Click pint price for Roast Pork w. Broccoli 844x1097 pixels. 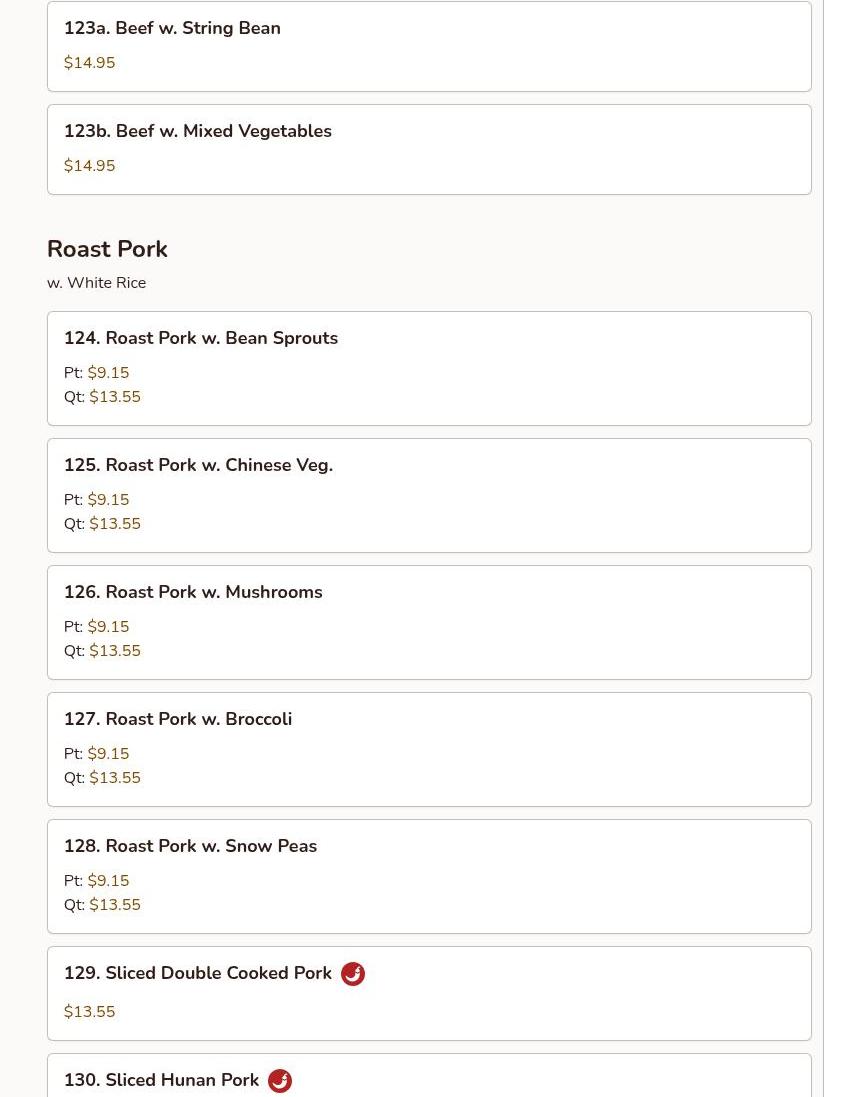[108, 754]
